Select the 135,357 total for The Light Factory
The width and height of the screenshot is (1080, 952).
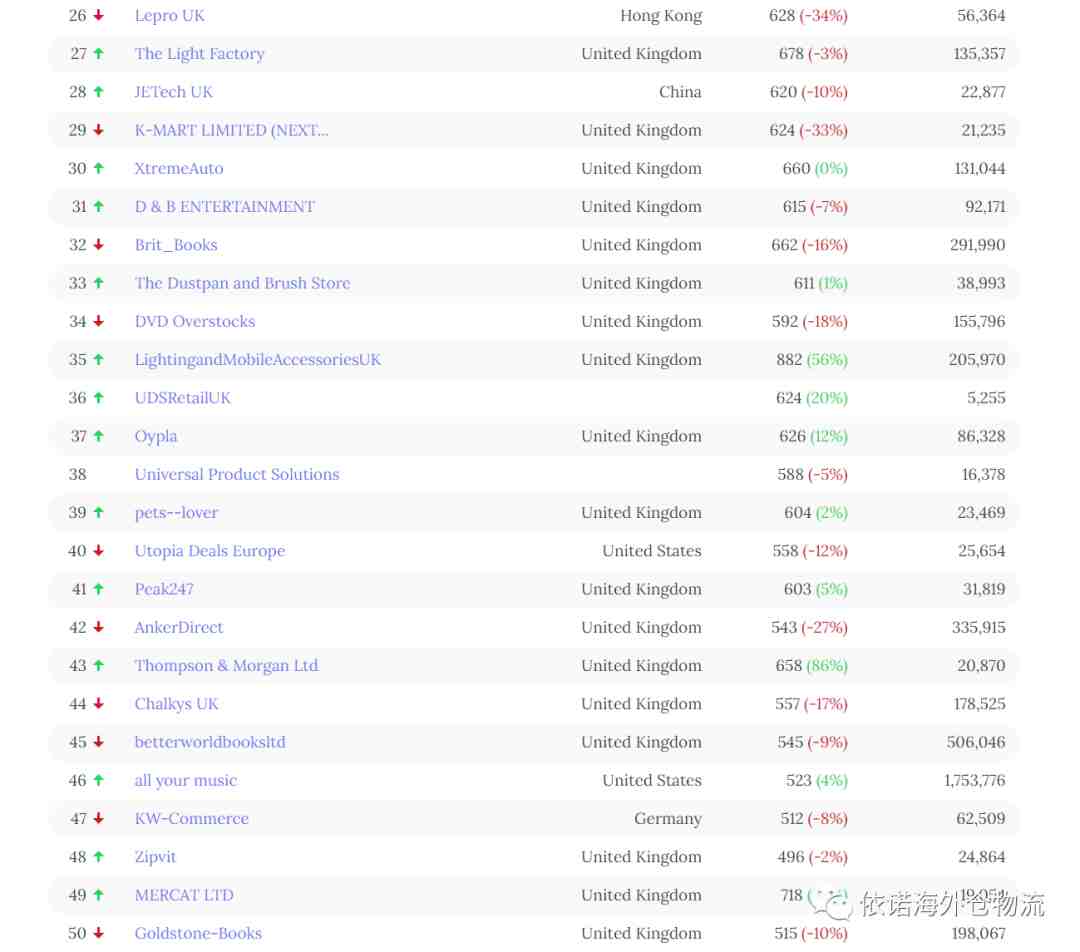pos(979,54)
